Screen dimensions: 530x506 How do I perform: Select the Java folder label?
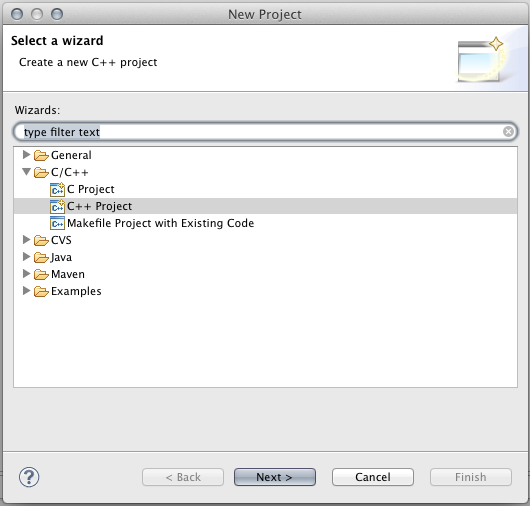click(61, 257)
